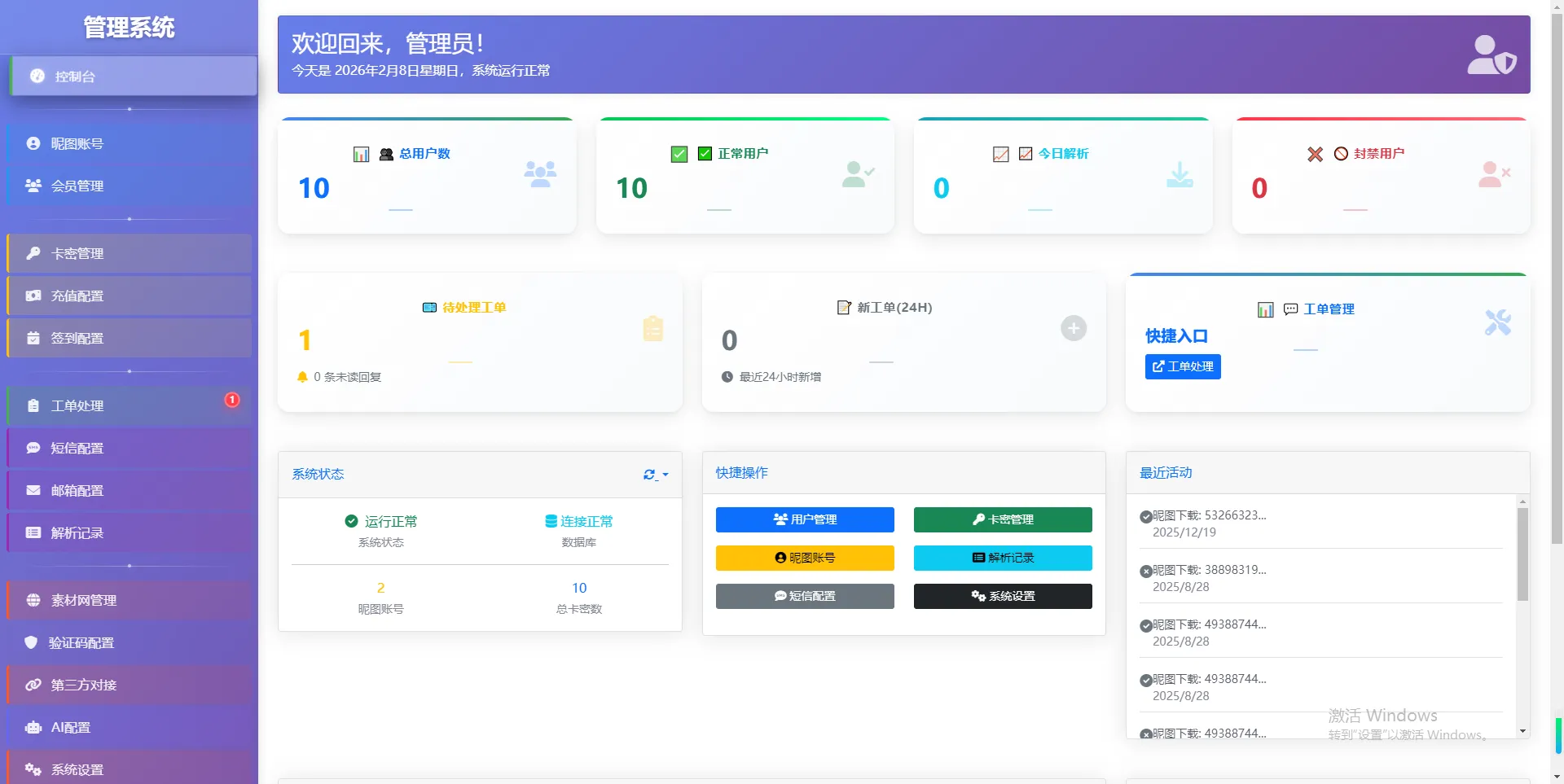Click the download icon in 今日解析 card
Image resolution: width=1564 pixels, height=784 pixels.
pos(1179,174)
